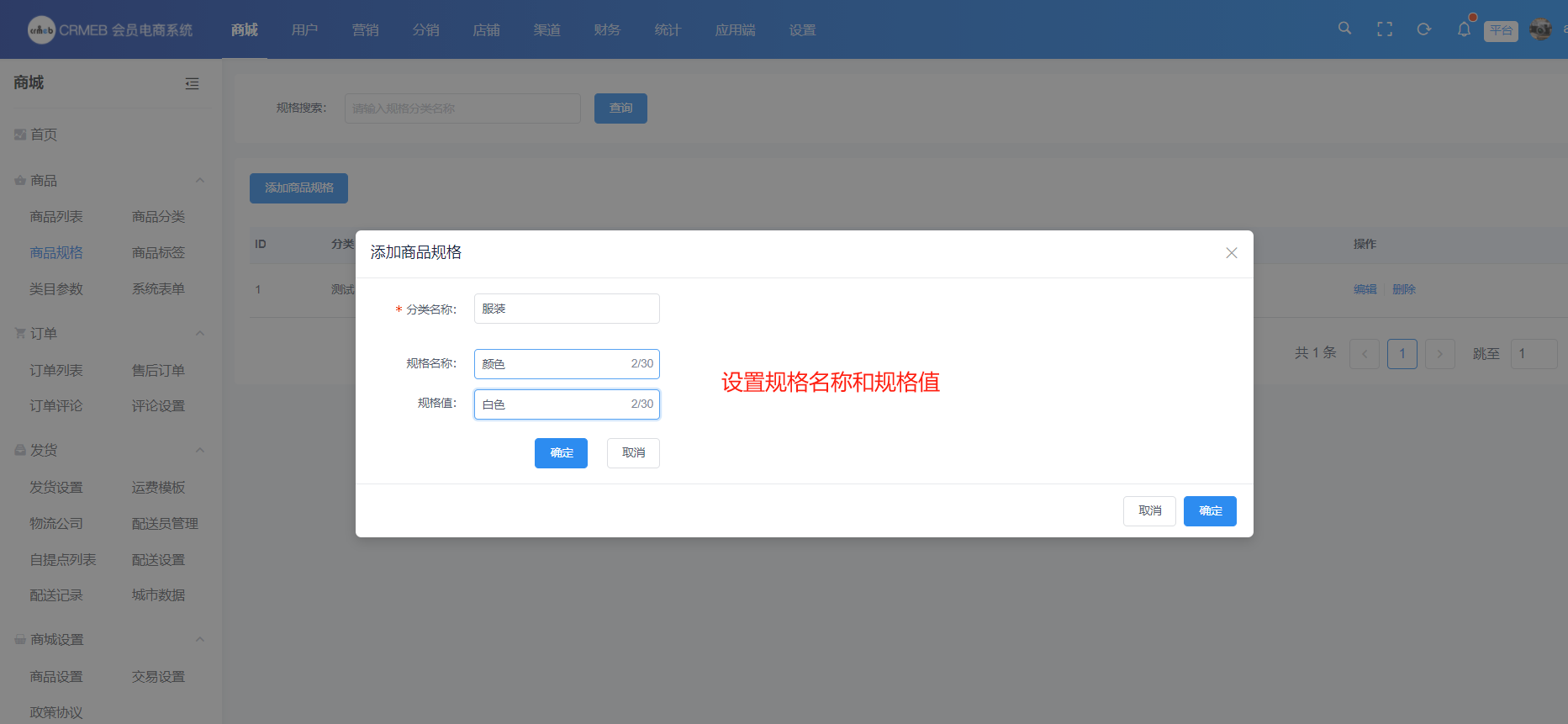Toggle fullscreen mode icon

tap(1384, 29)
